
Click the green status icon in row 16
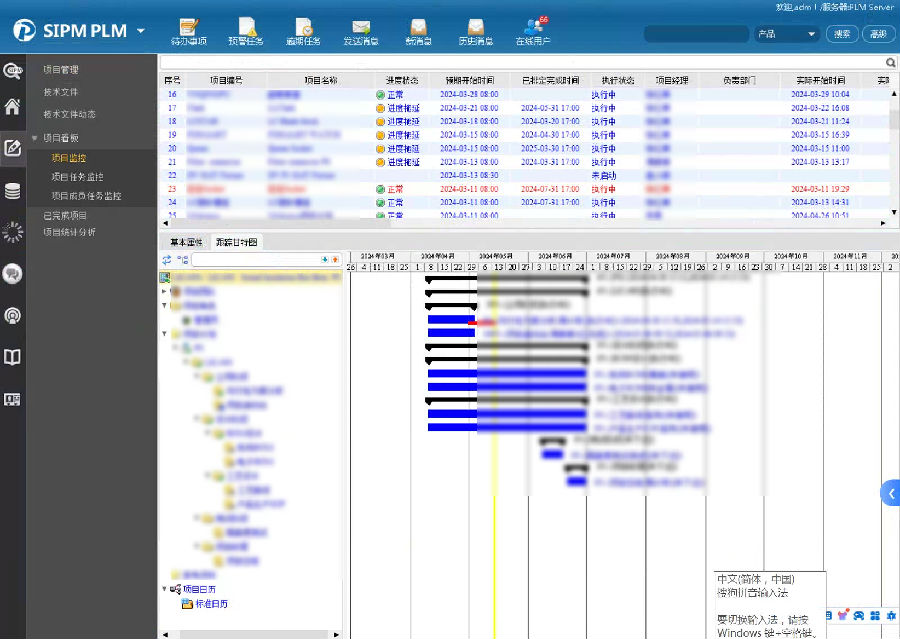tap(380, 95)
